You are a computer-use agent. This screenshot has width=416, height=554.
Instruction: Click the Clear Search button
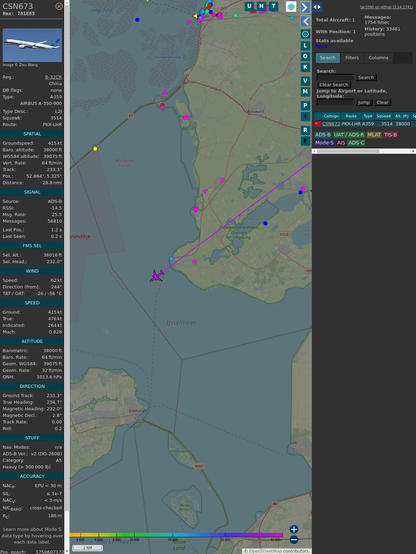[x=334, y=85]
